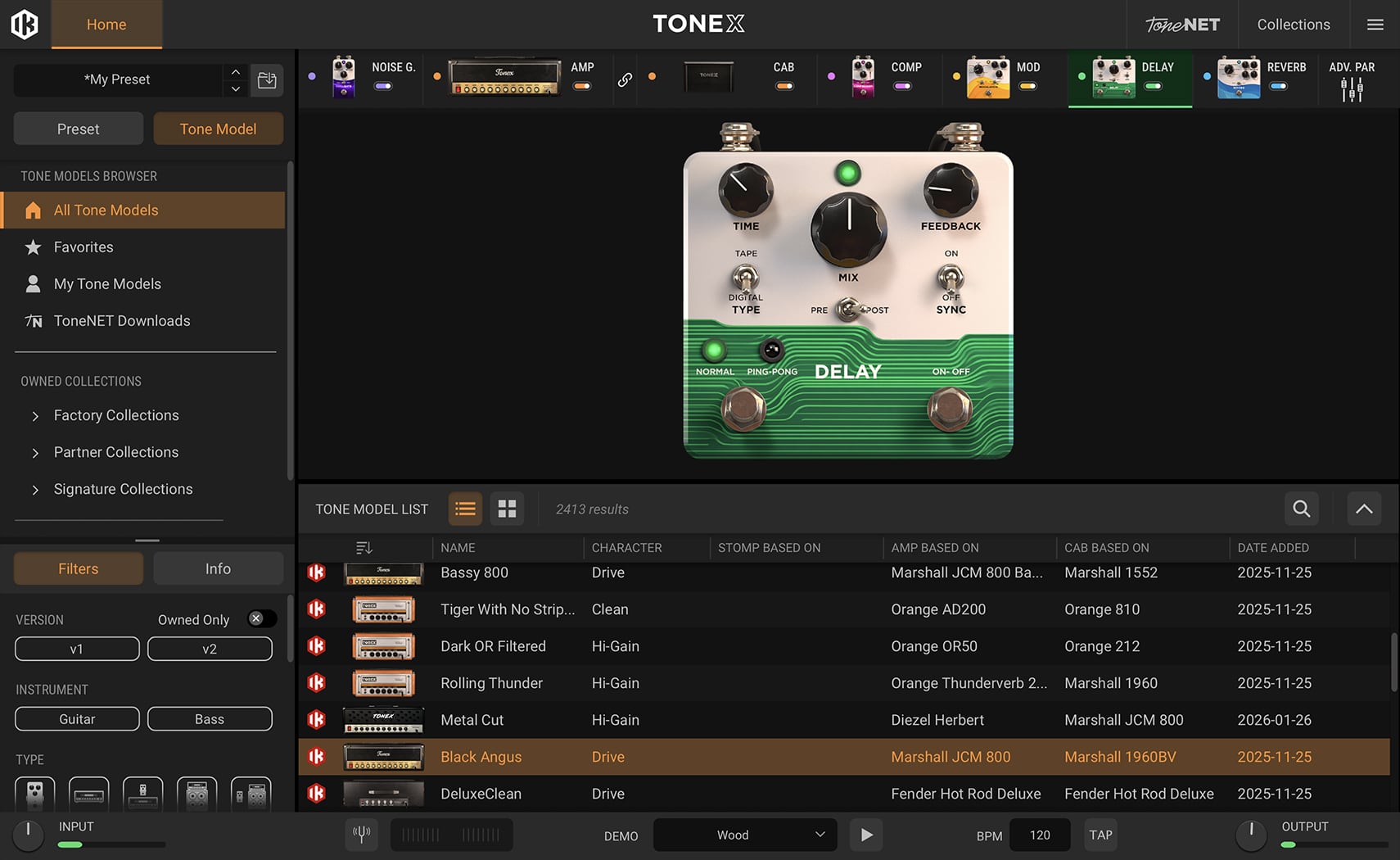
Task: Open the hamburger menu
Action: tap(1375, 25)
